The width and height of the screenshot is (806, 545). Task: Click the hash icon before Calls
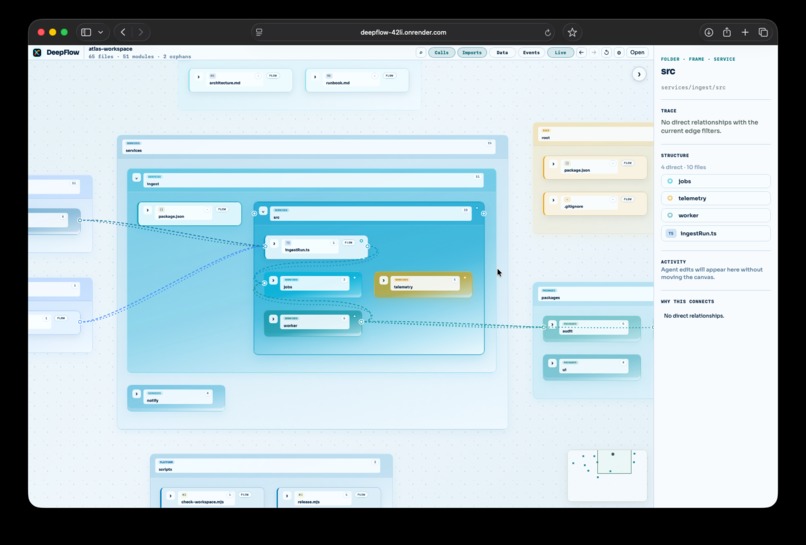420,52
